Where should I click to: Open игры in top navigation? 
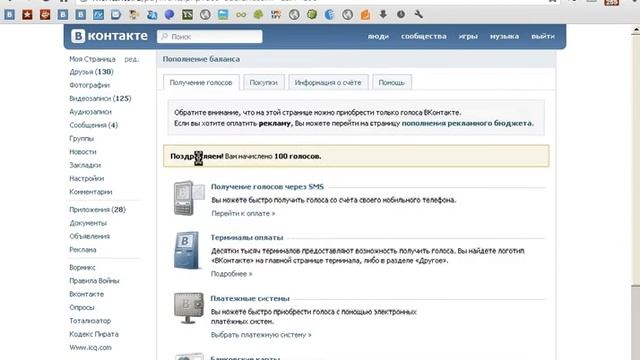click(468, 36)
